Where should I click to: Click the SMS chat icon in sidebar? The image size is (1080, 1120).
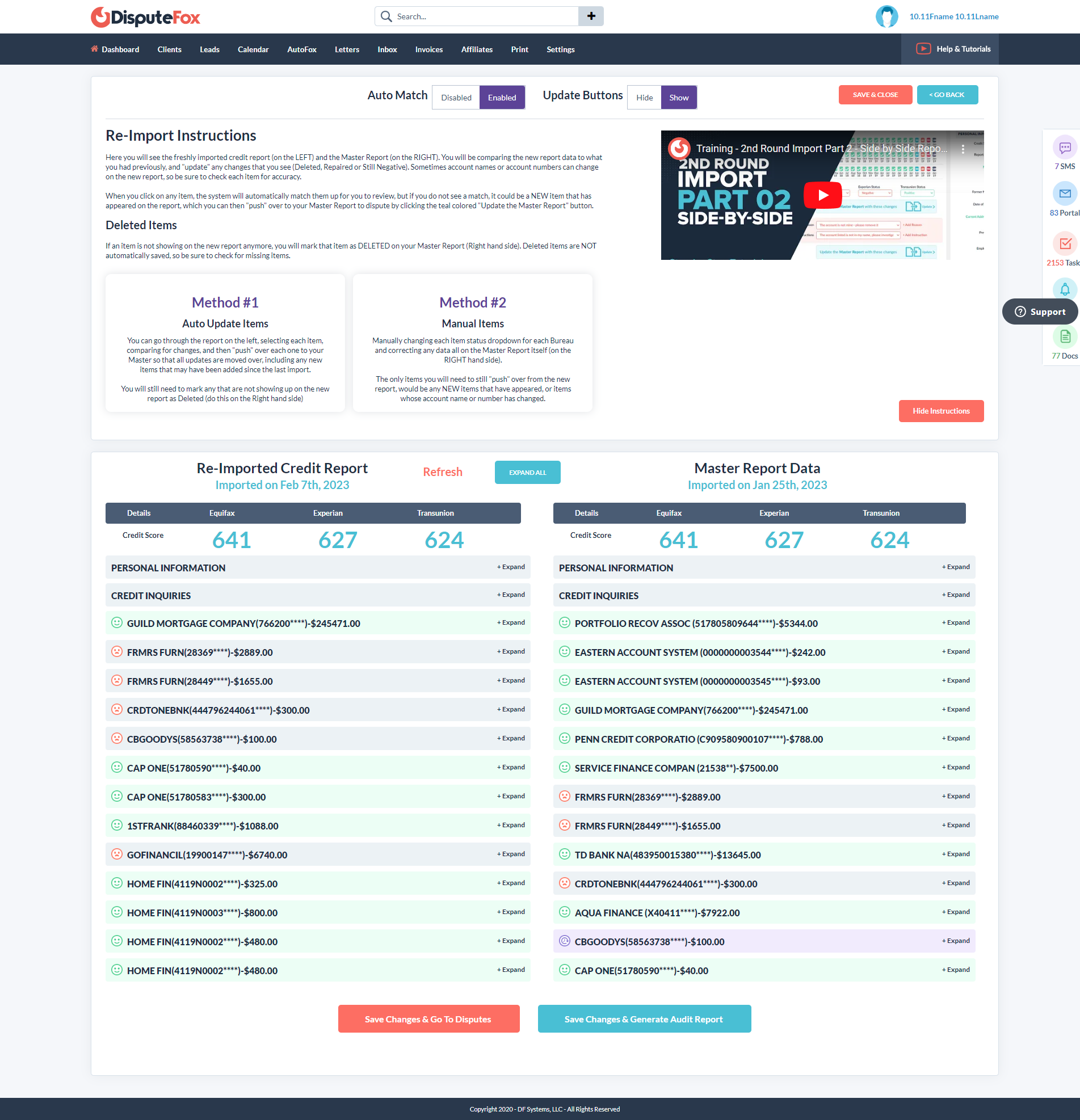click(1065, 148)
